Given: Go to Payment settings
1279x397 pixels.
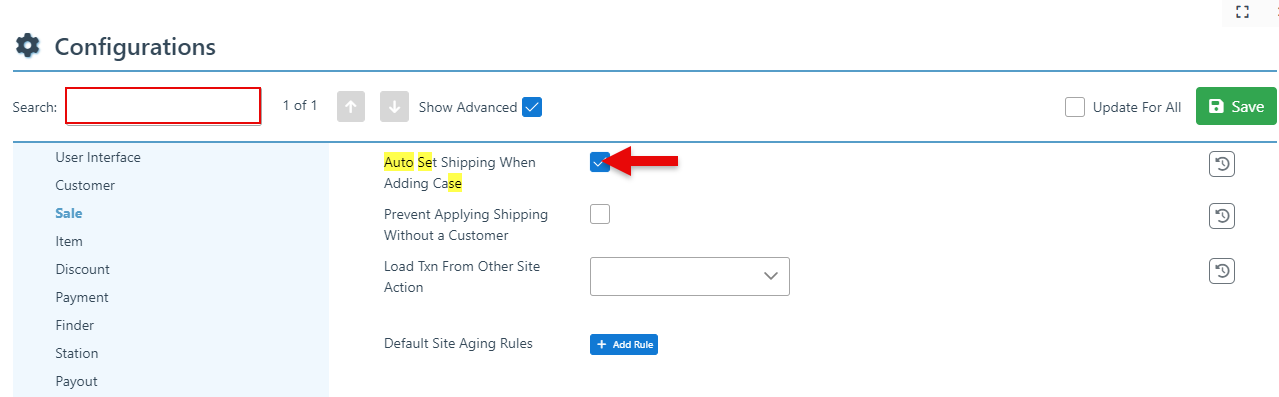Looking at the screenshot, I should [82, 297].
